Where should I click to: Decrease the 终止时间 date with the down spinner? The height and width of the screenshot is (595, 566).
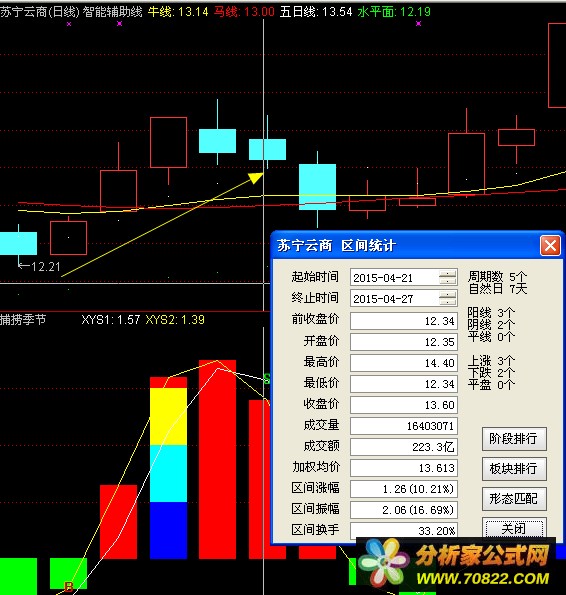448,302
